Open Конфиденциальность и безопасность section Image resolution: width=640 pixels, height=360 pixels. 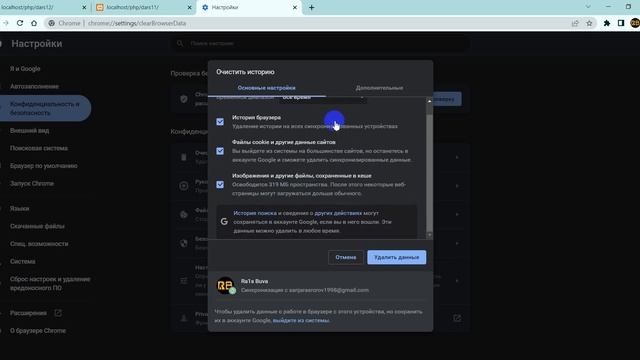[x=45, y=108]
